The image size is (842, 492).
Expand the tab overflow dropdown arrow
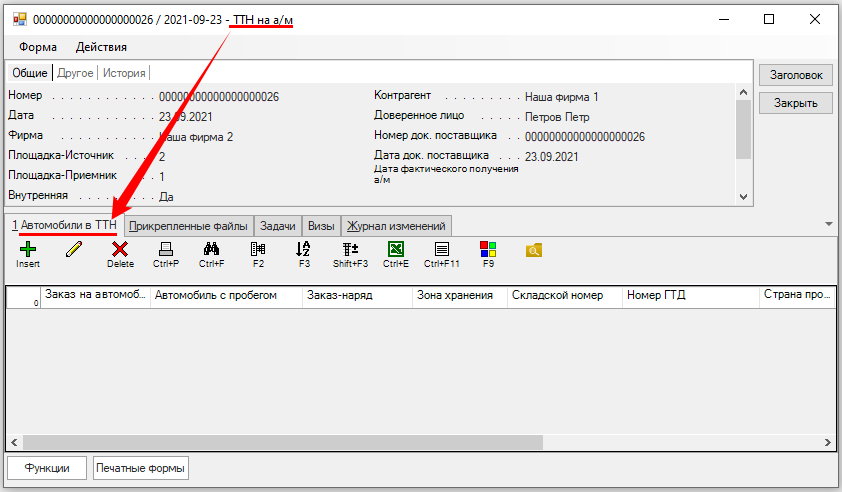(x=828, y=224)
